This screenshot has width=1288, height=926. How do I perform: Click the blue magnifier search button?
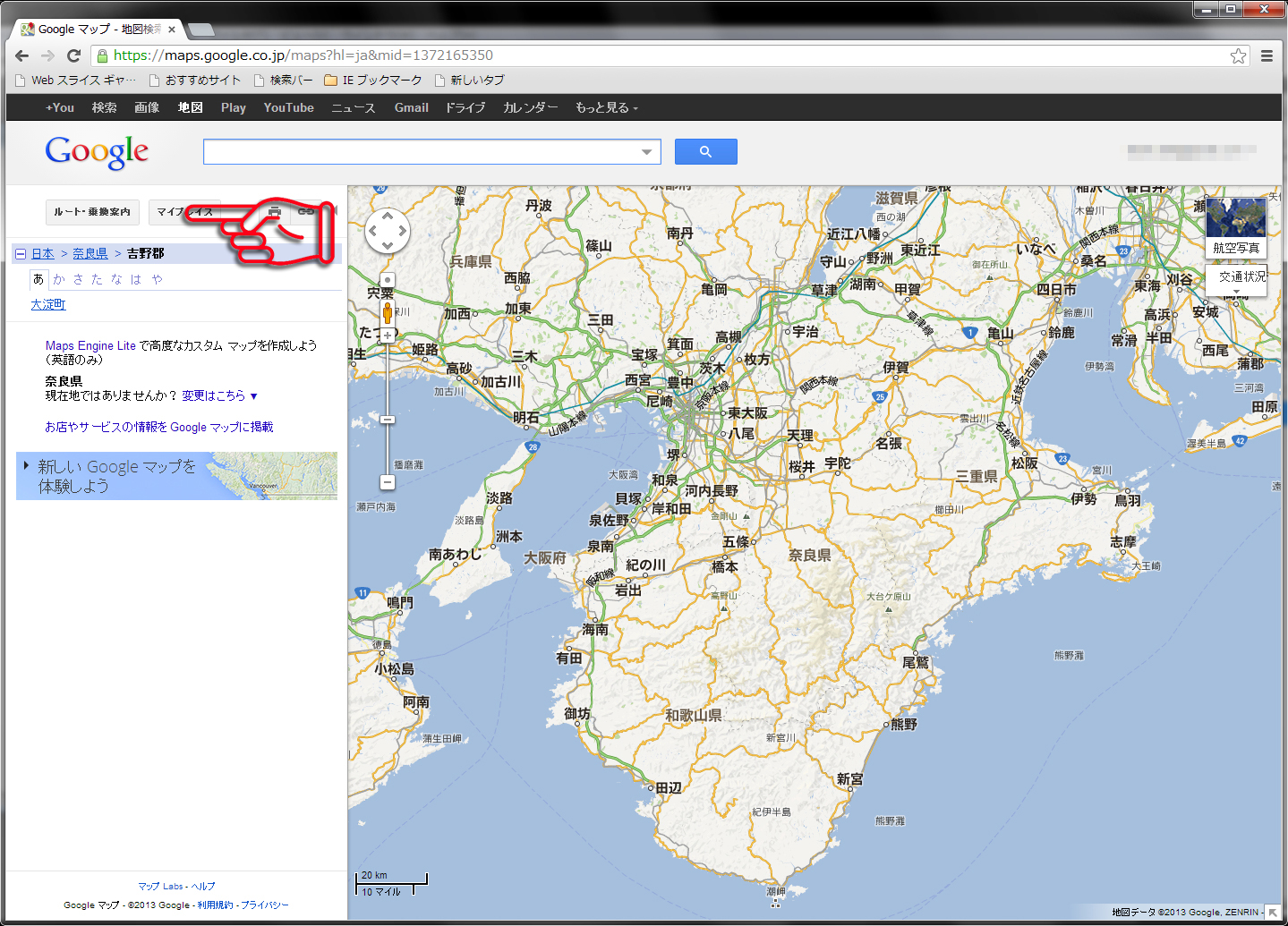pyautogui.click(x=705, y=152)
